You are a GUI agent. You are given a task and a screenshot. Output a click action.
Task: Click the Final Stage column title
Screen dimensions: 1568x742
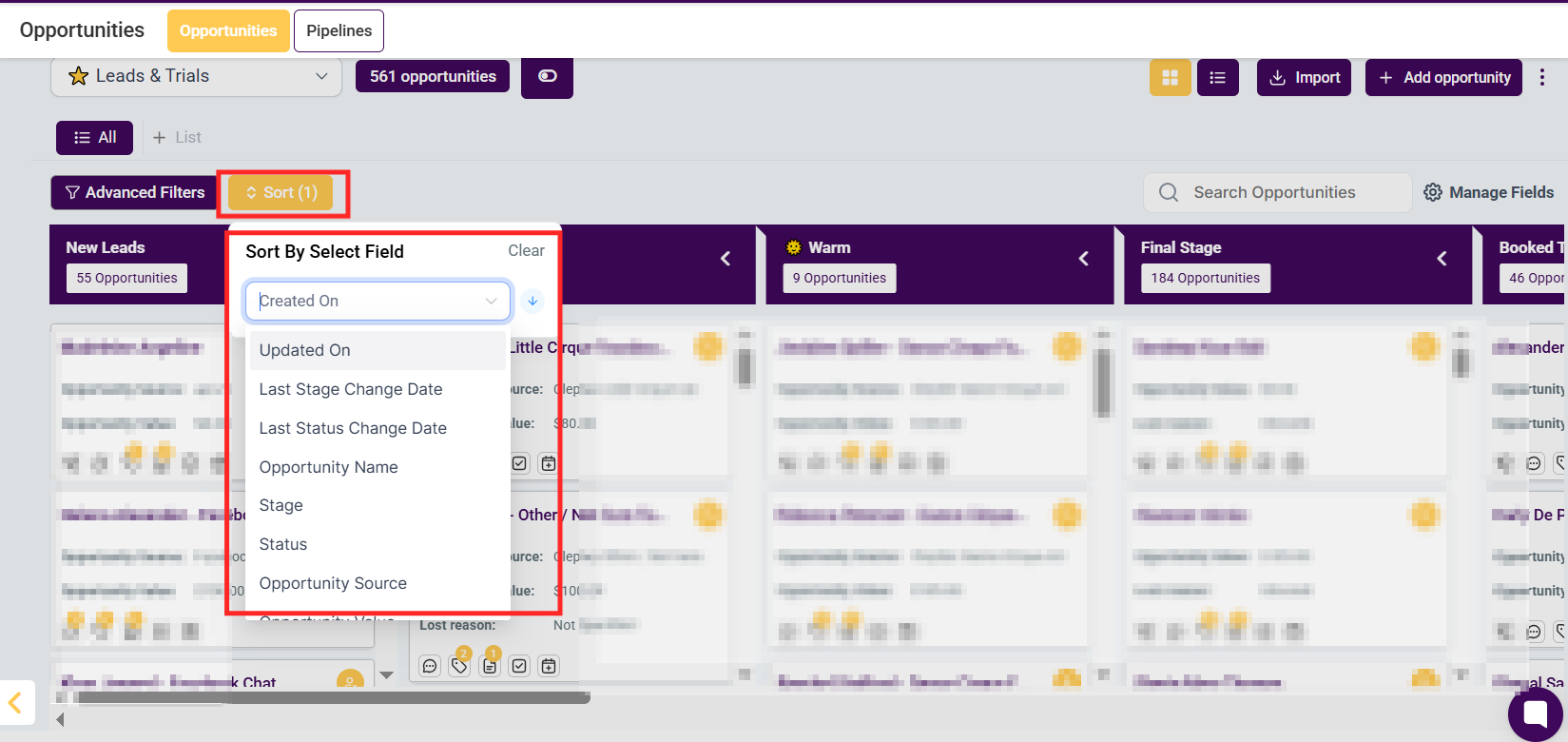[x=1181, y=247]
